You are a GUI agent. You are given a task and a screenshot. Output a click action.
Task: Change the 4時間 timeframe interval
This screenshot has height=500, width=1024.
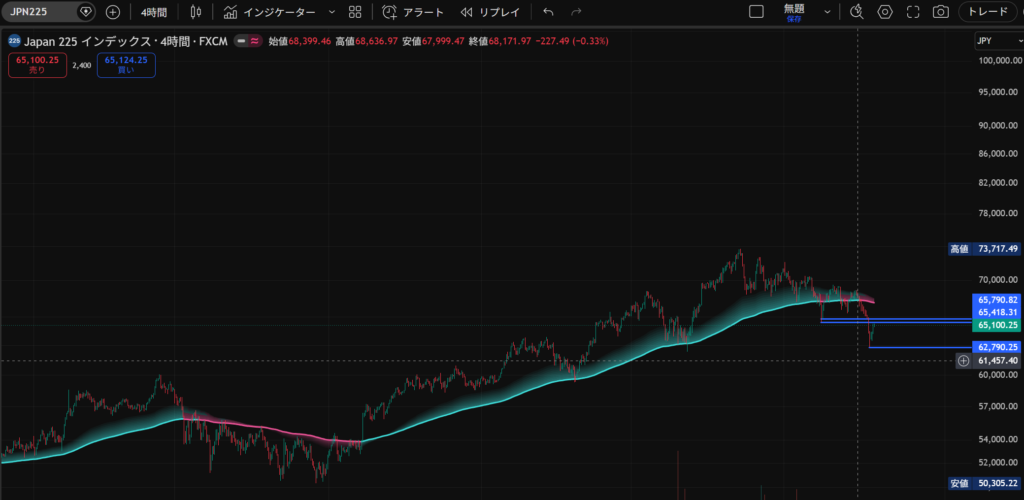[x=154, y=12]
